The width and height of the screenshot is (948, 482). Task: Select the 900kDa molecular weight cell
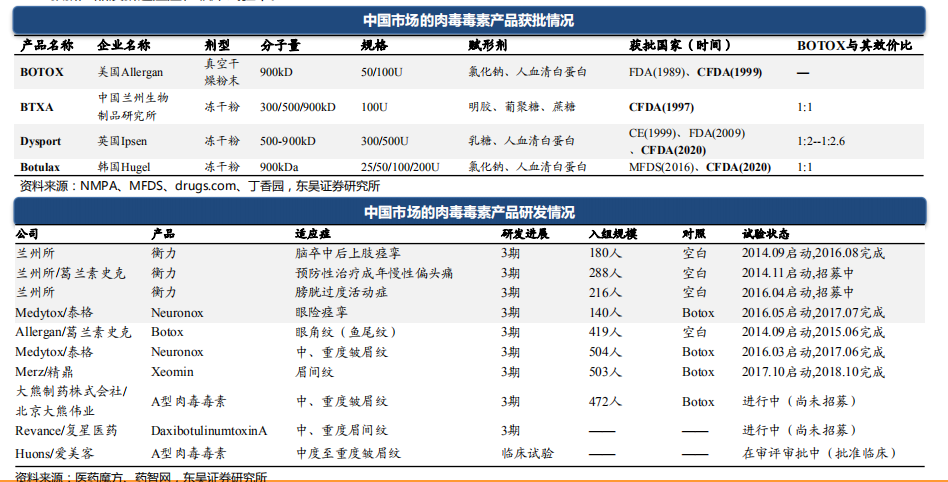[x=279, y=167]
